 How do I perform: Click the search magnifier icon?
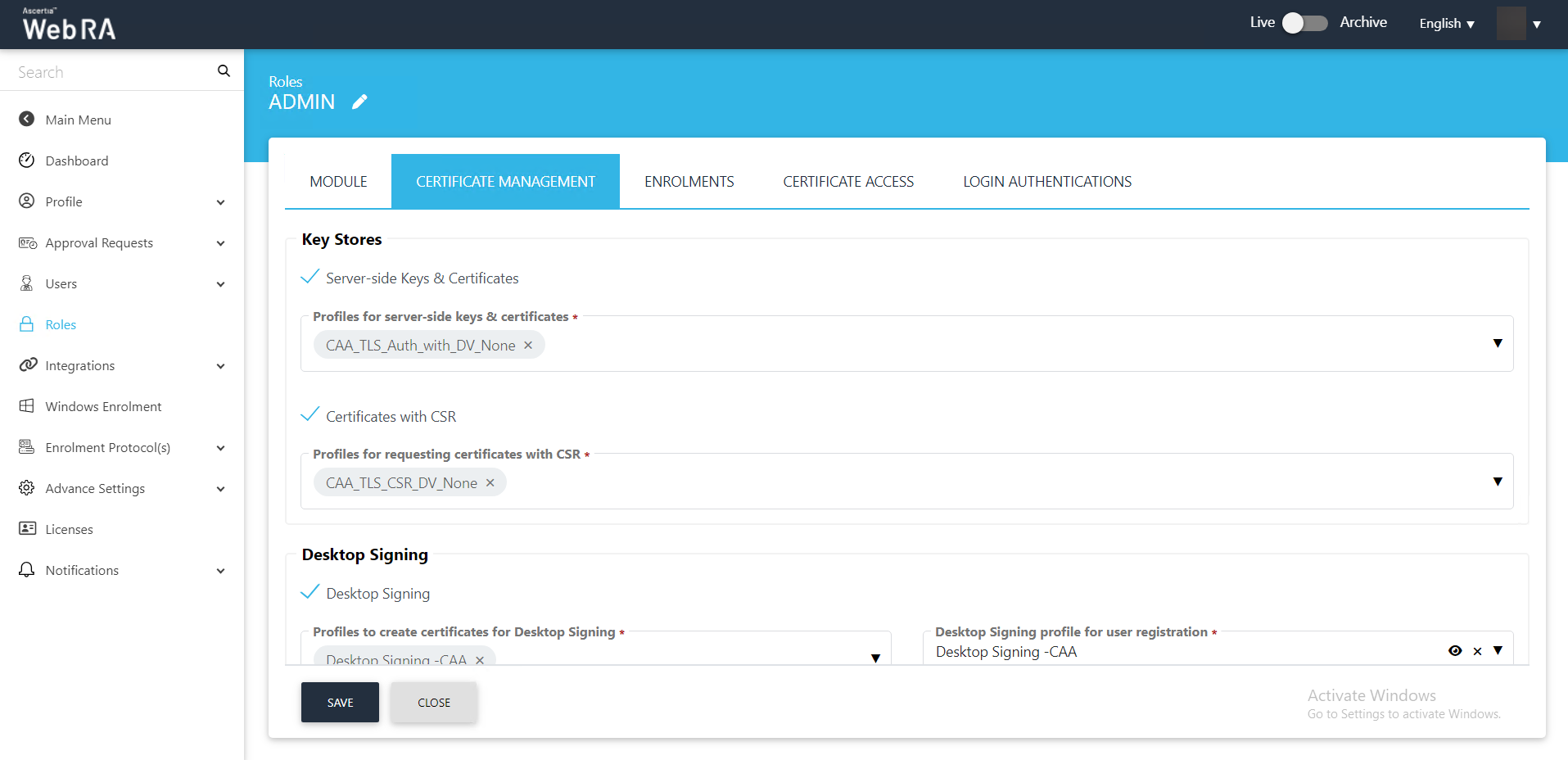224,71
